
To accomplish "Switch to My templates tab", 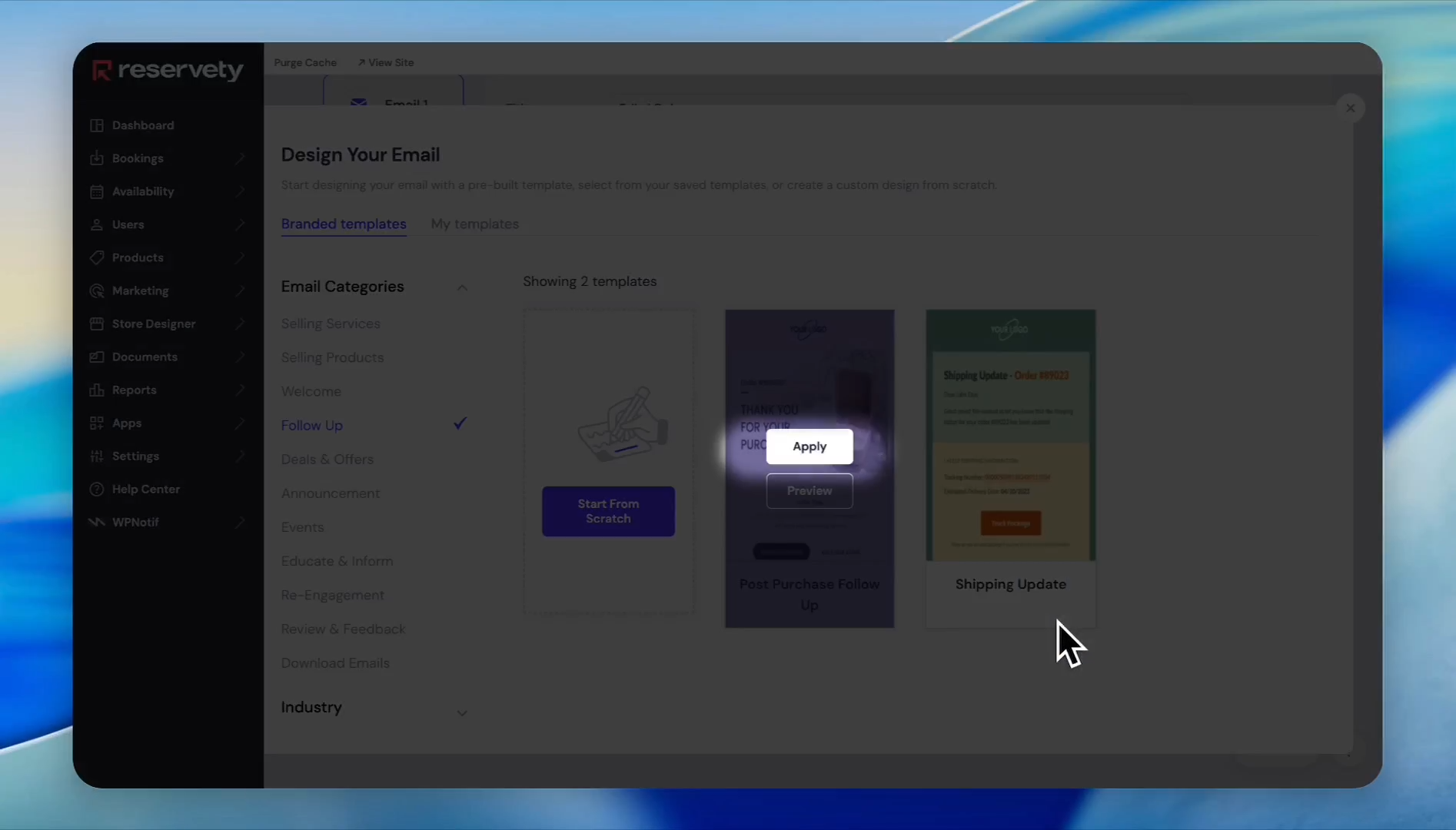I will pyautogui.click(x=475, y=224).
